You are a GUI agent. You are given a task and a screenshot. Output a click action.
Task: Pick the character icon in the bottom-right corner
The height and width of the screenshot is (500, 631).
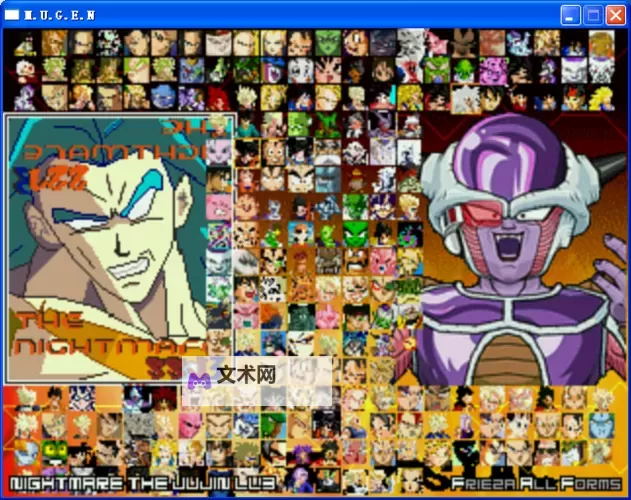(x=600, y=453)
